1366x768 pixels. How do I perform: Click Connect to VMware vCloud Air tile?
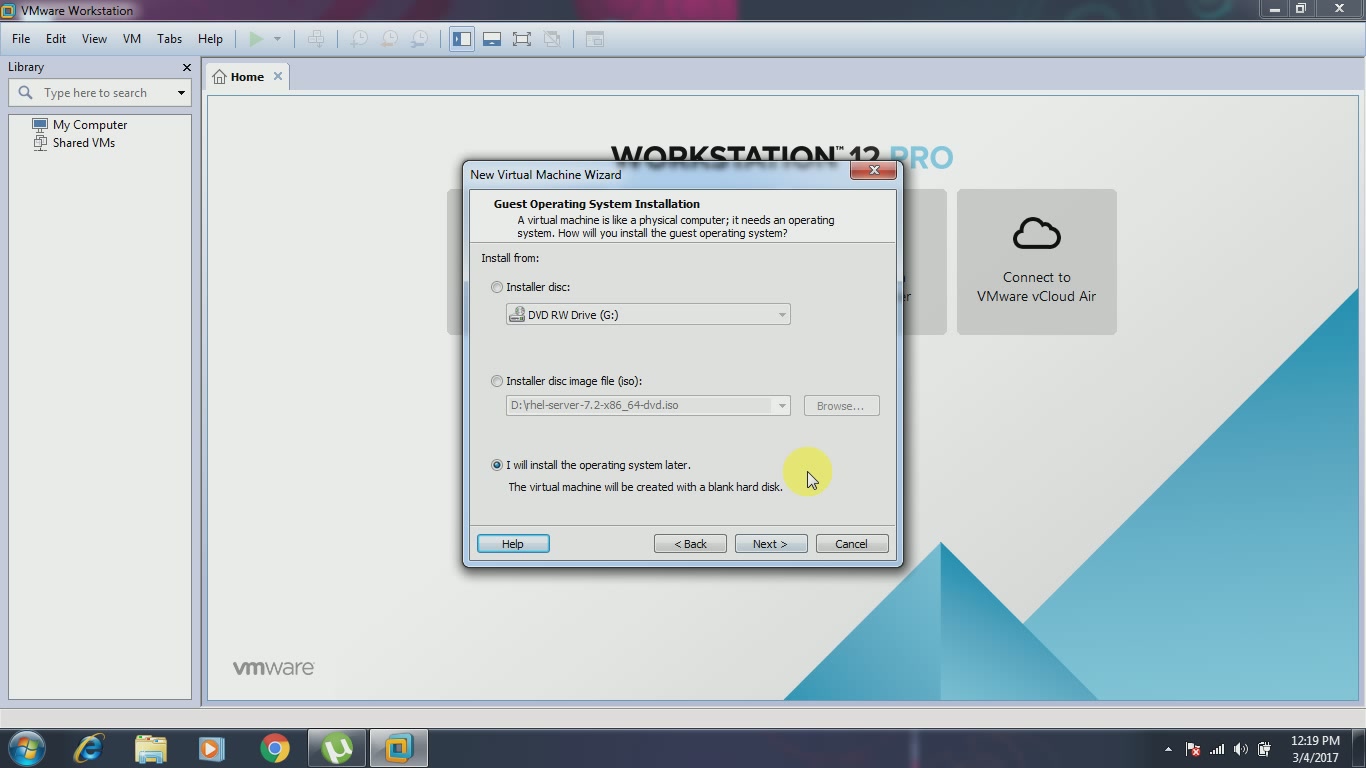tap(1037, 262)
